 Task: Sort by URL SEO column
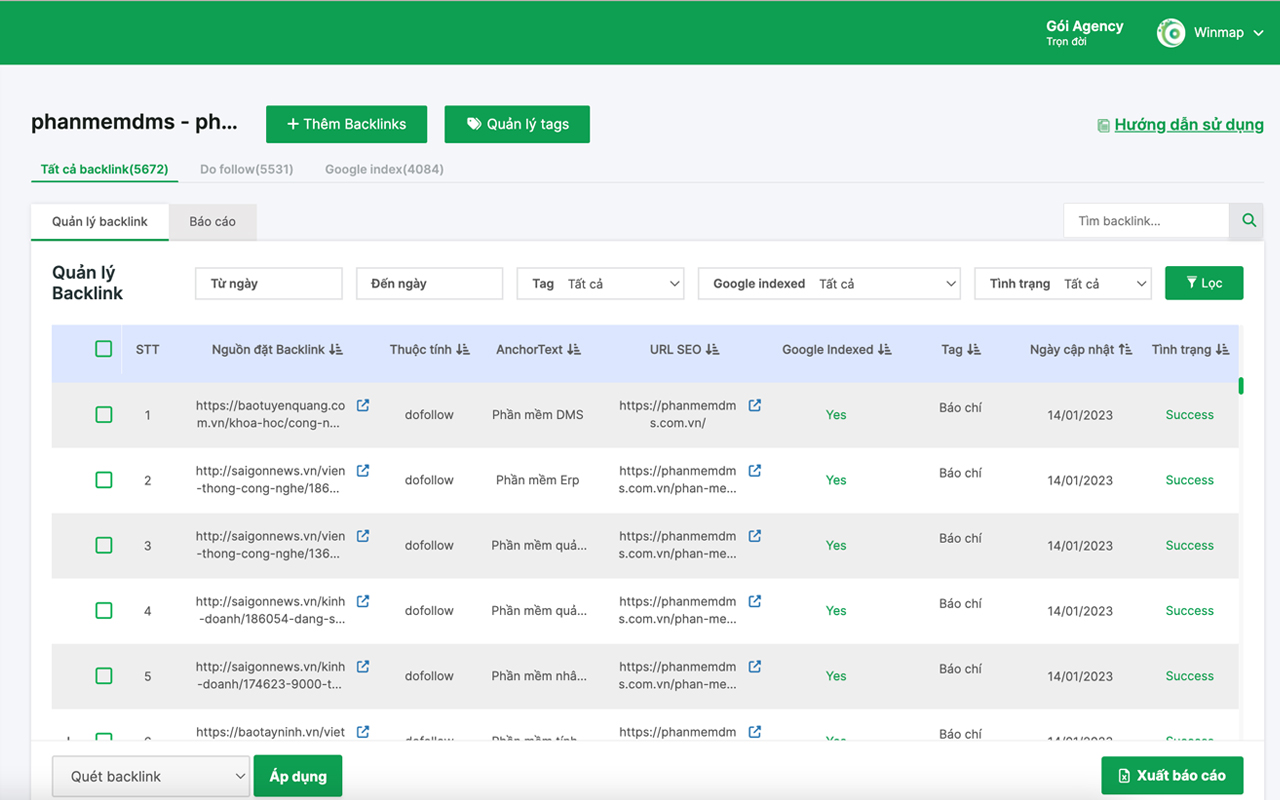point(712,350)
